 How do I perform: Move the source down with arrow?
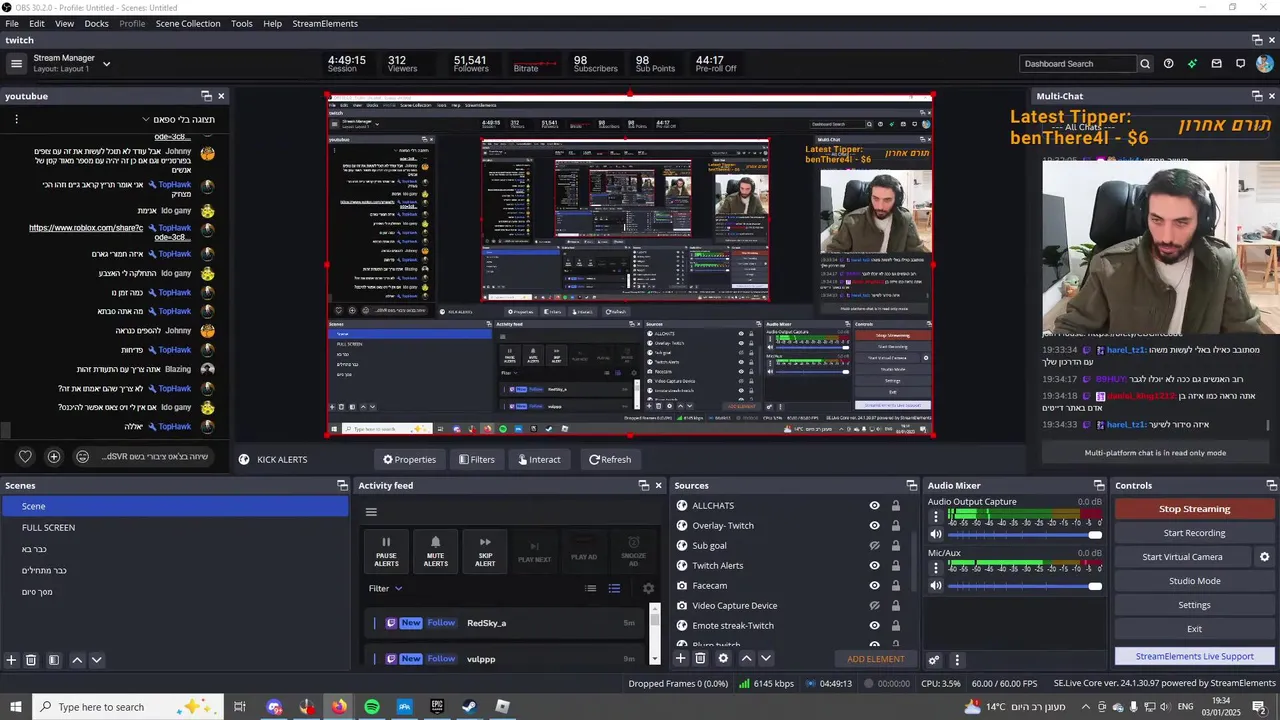coord(766,658)
